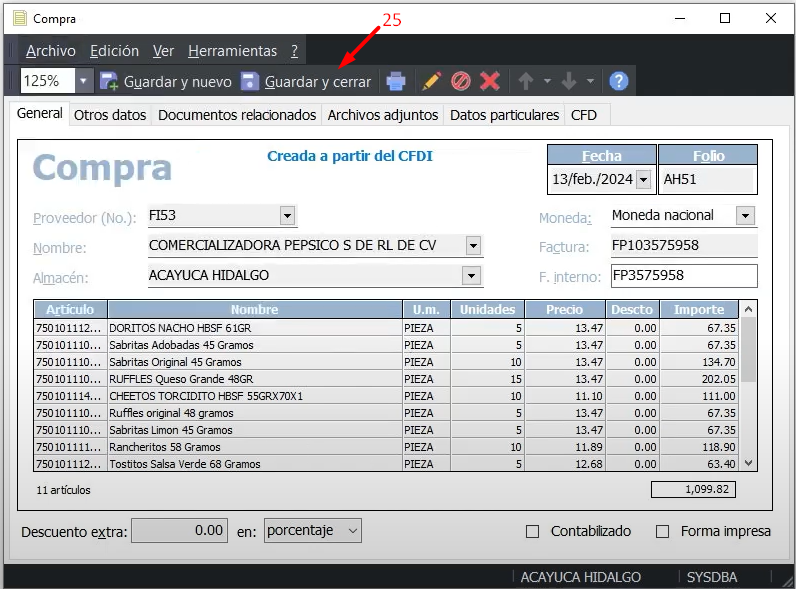Click Guardar y nuevo button
Screen dimensions: 796x589
point(165,81)
